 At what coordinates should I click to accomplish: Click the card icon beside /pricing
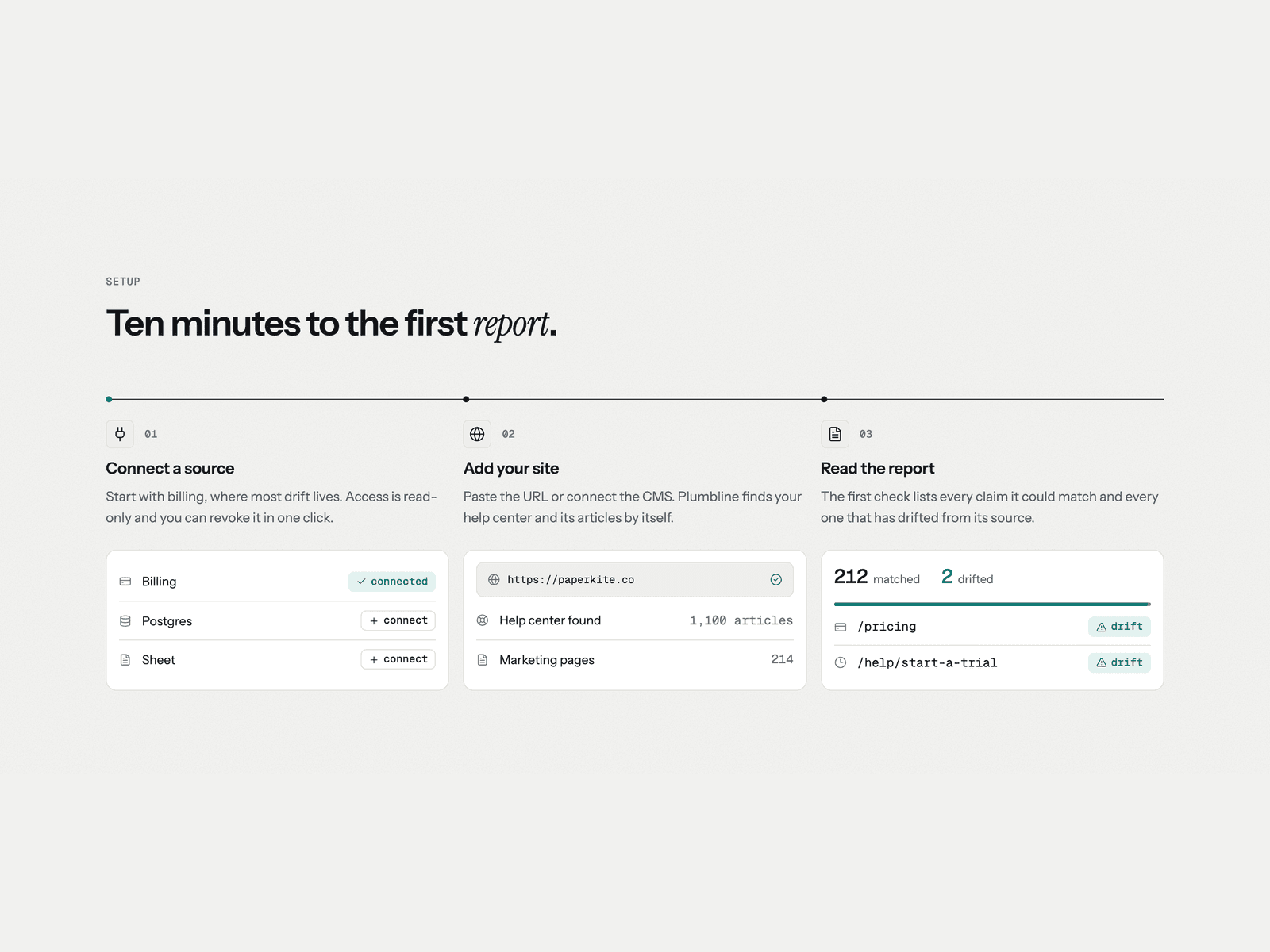(841, 627)
